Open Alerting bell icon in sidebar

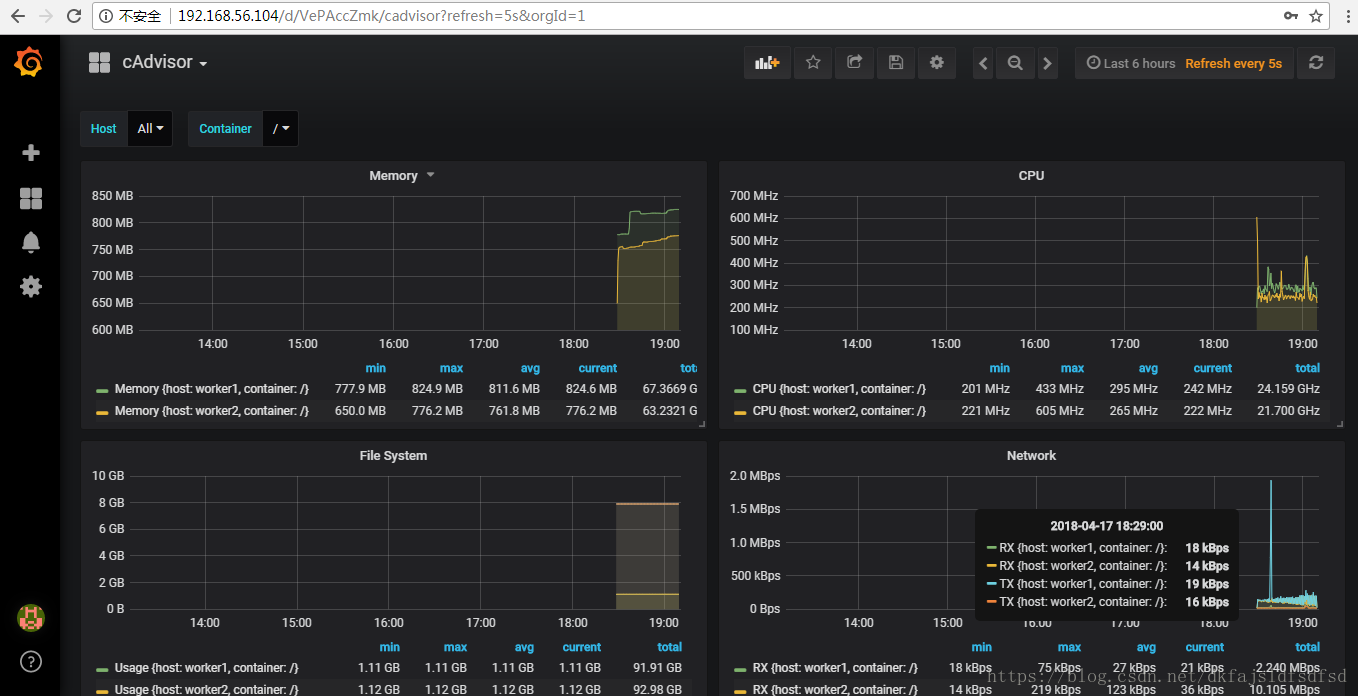[x=31, y=242]
